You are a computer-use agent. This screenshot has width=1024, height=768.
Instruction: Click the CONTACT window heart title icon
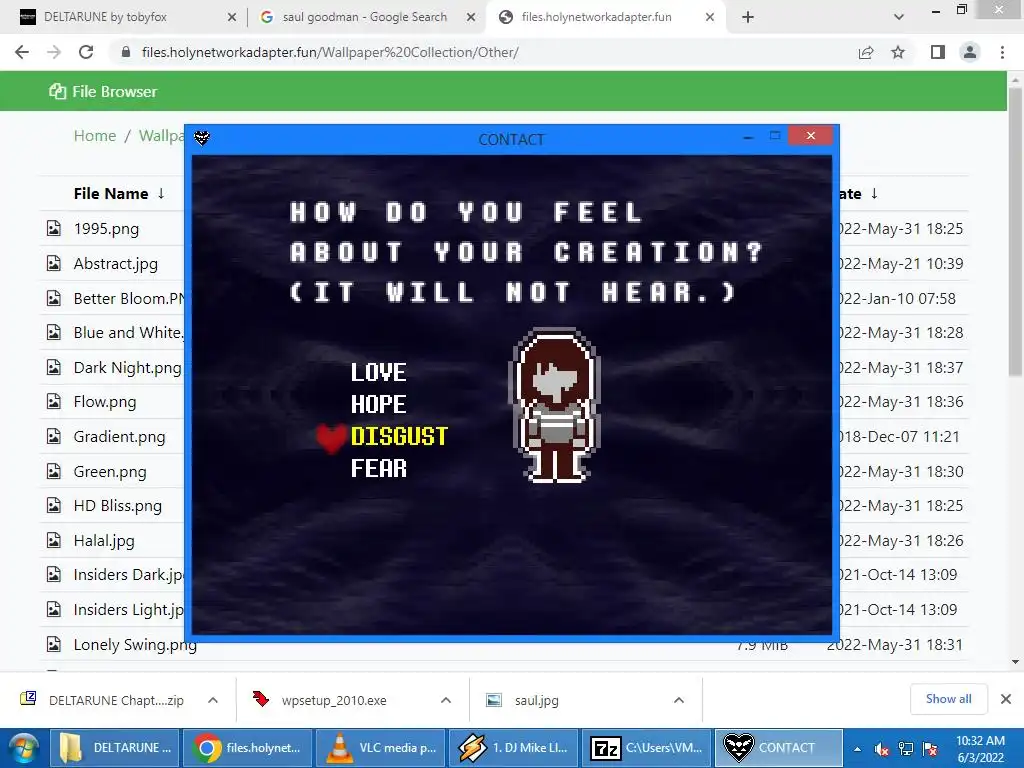[202, 138]
